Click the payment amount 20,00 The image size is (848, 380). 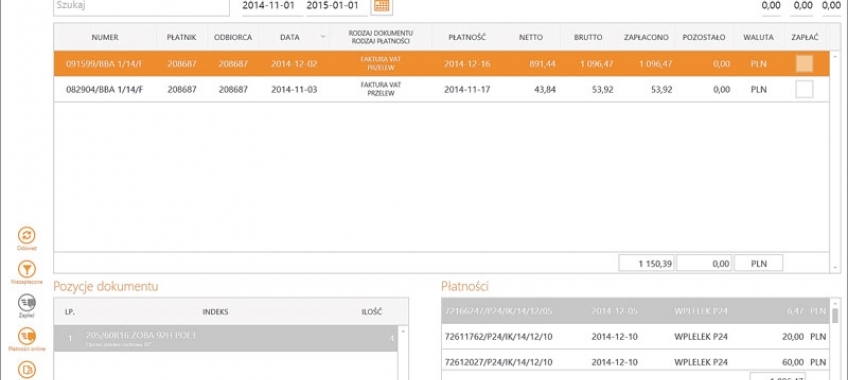(x=792, y=337)
